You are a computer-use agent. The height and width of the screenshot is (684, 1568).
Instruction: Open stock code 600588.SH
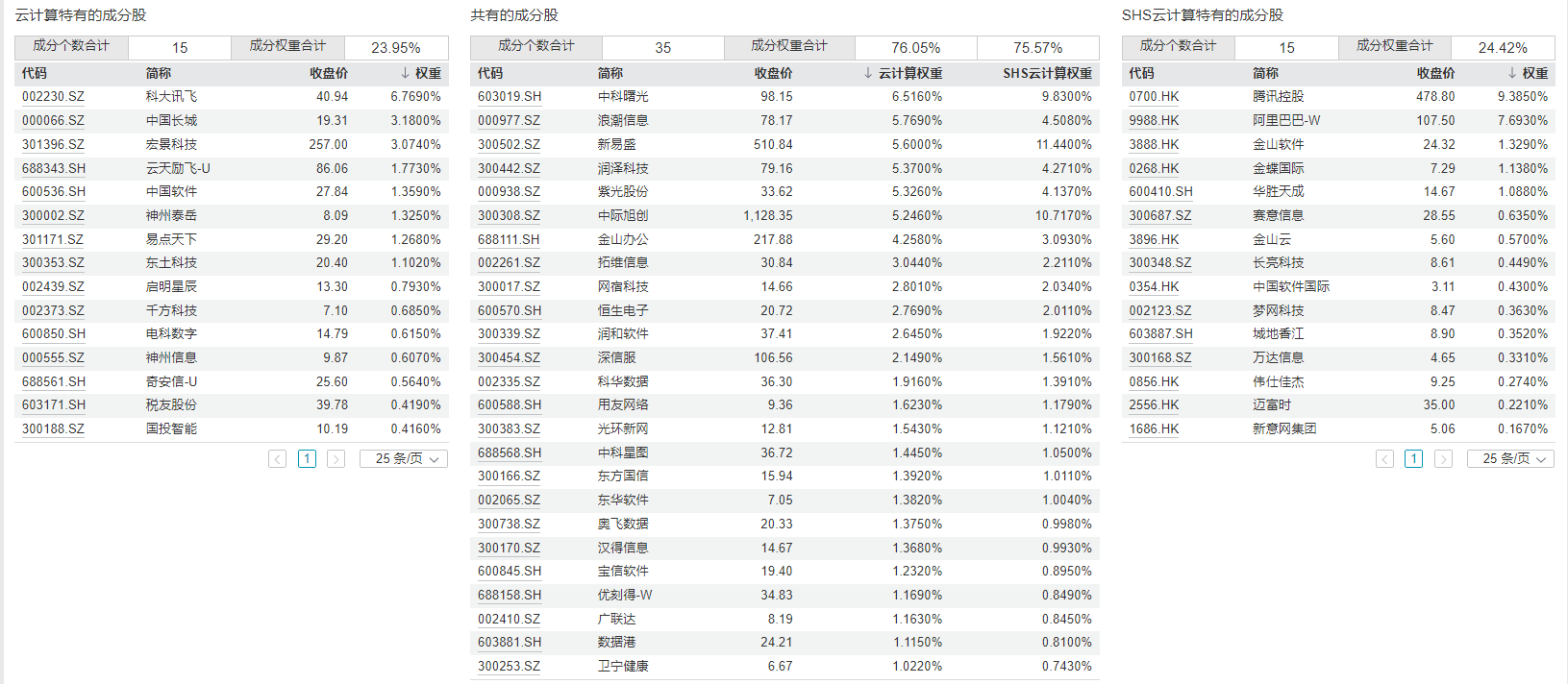(x=510, y=405)
